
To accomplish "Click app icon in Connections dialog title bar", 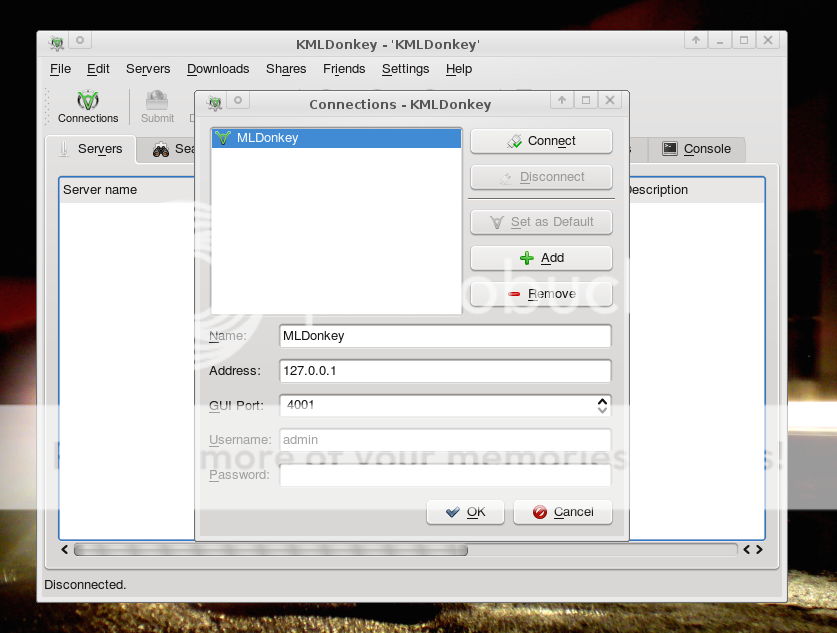I will tap(215, 101).
